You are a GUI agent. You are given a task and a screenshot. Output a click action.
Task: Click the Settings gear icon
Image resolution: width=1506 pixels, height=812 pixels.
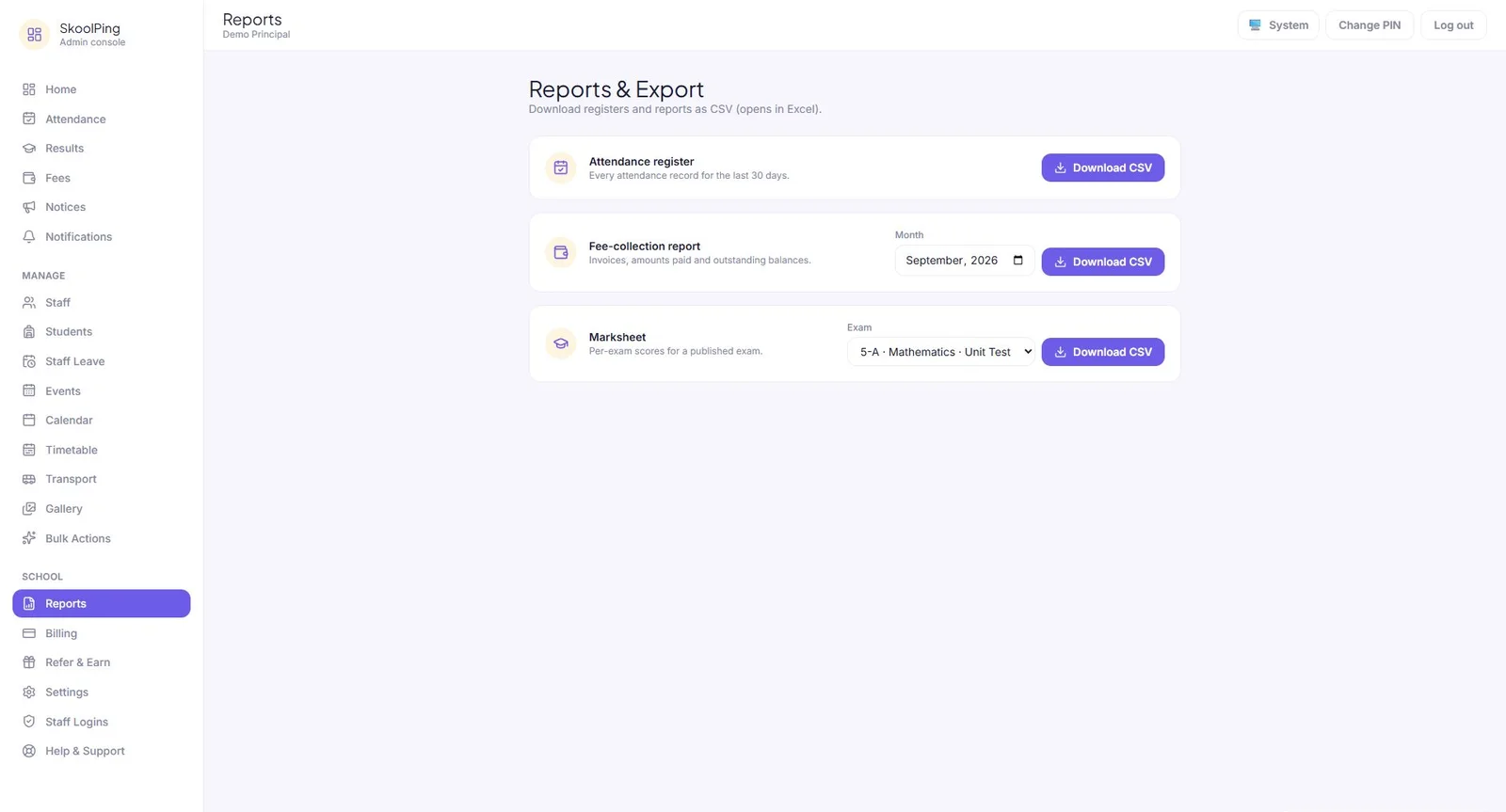[x=29, y=693]
